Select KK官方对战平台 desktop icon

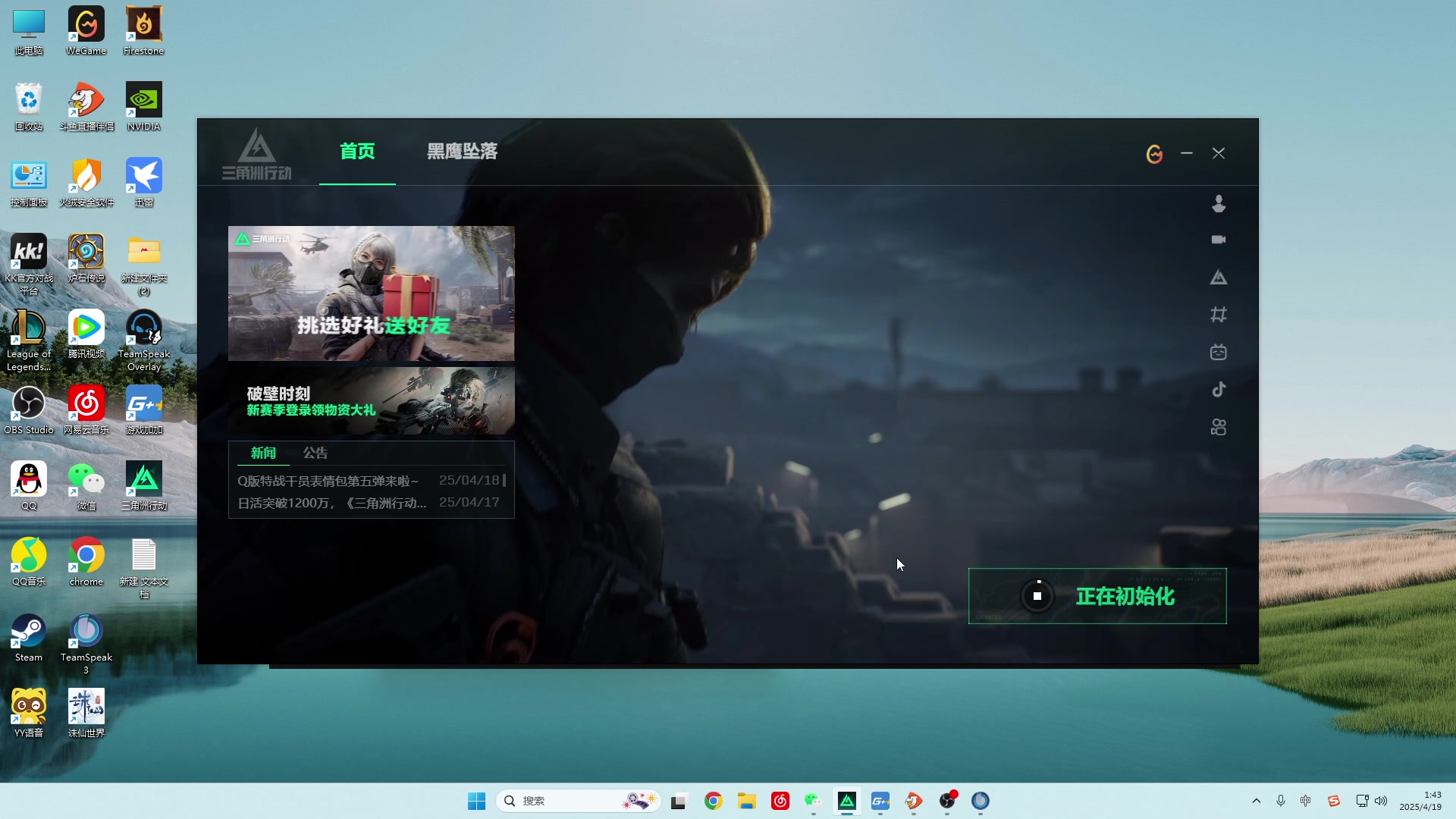coord(29,265)
